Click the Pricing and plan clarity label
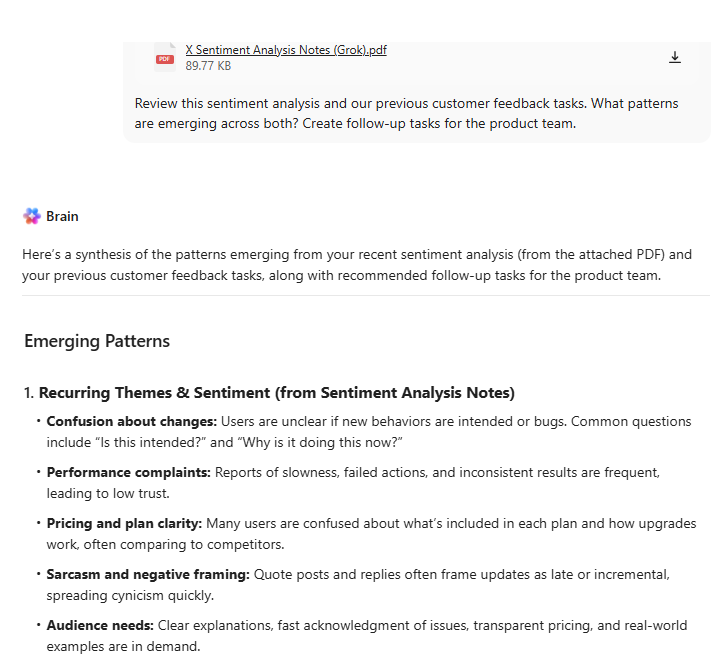The width and height of the screenshot is (725, 672). [124, 523]
